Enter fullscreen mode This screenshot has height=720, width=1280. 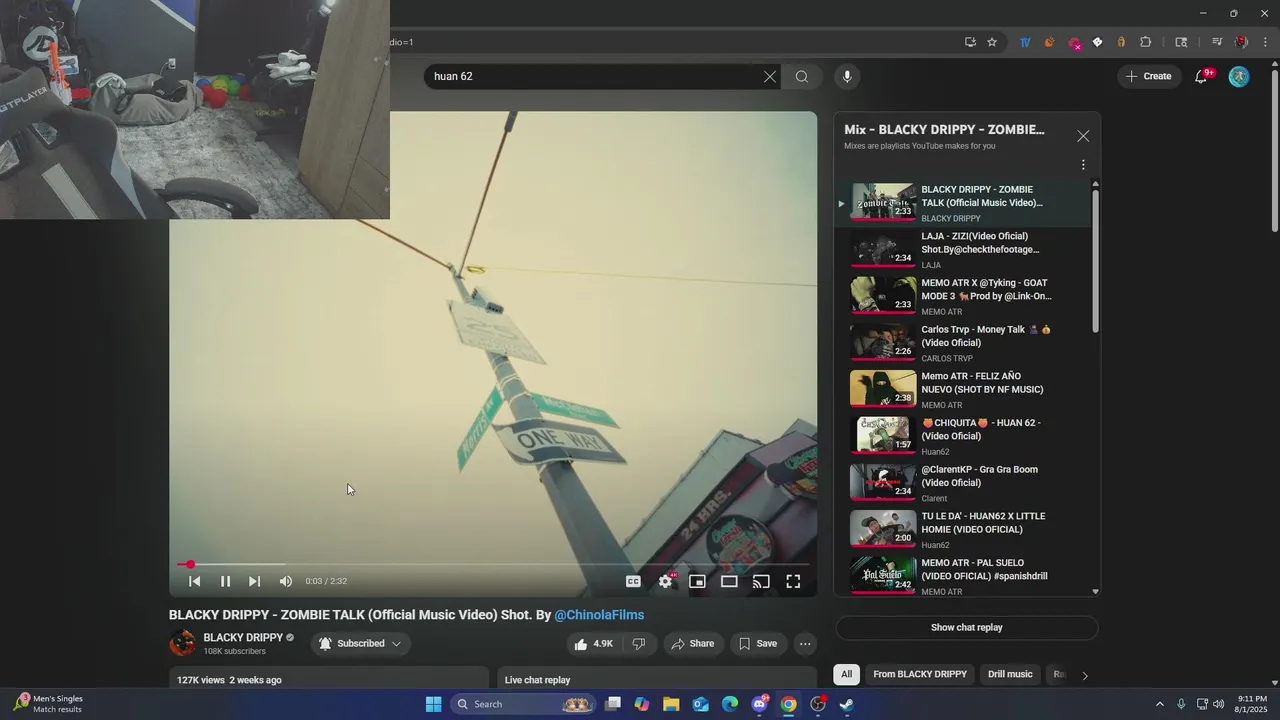click(x=793, y=581)
